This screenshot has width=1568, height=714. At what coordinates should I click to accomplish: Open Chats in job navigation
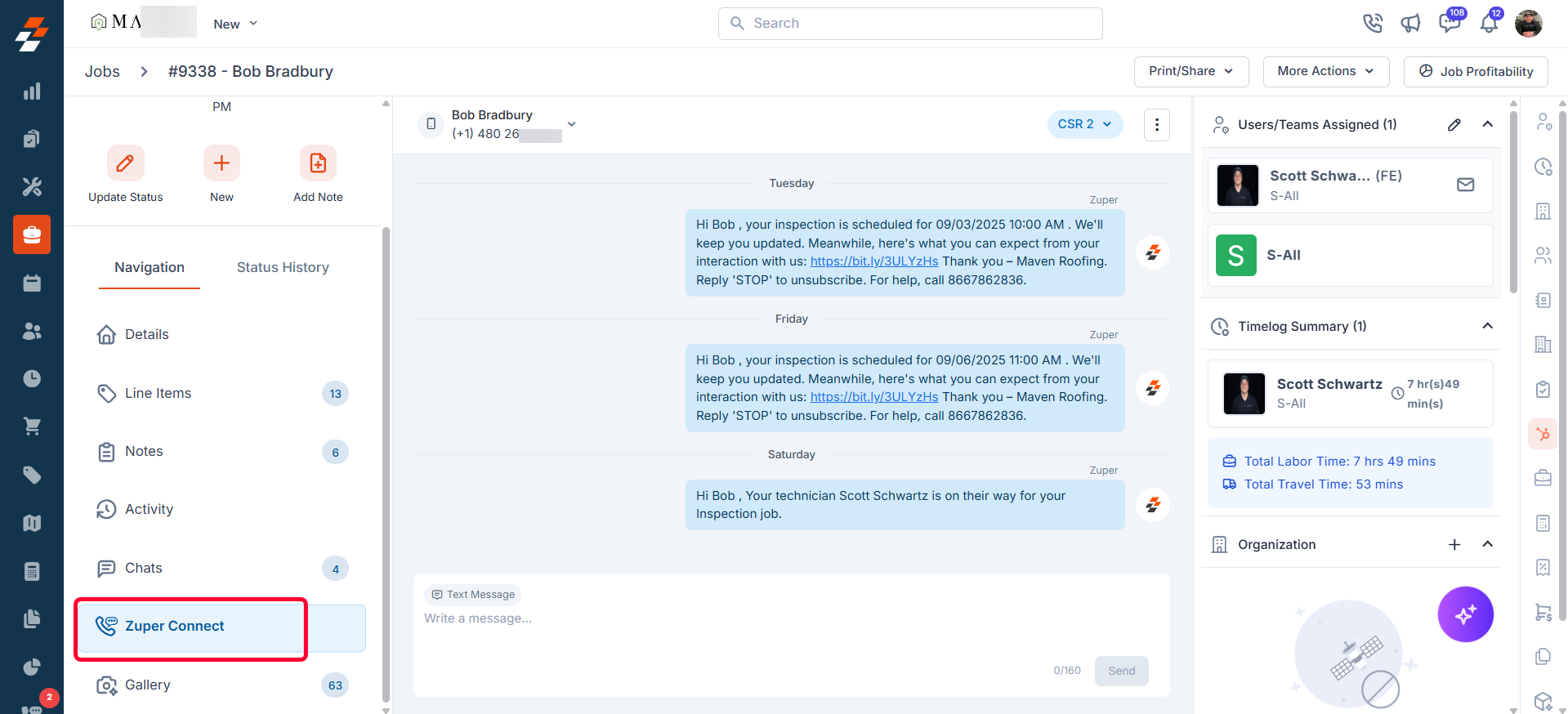coord(222,569)
